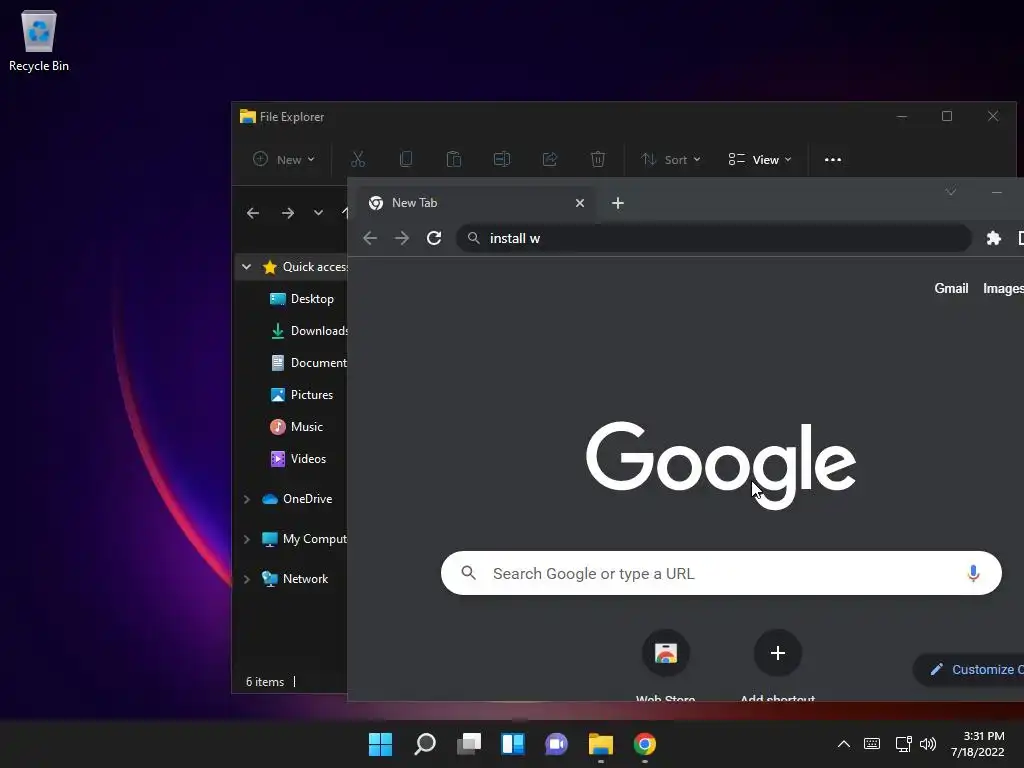Open Chat (Teams) on the taskbar

556,744
